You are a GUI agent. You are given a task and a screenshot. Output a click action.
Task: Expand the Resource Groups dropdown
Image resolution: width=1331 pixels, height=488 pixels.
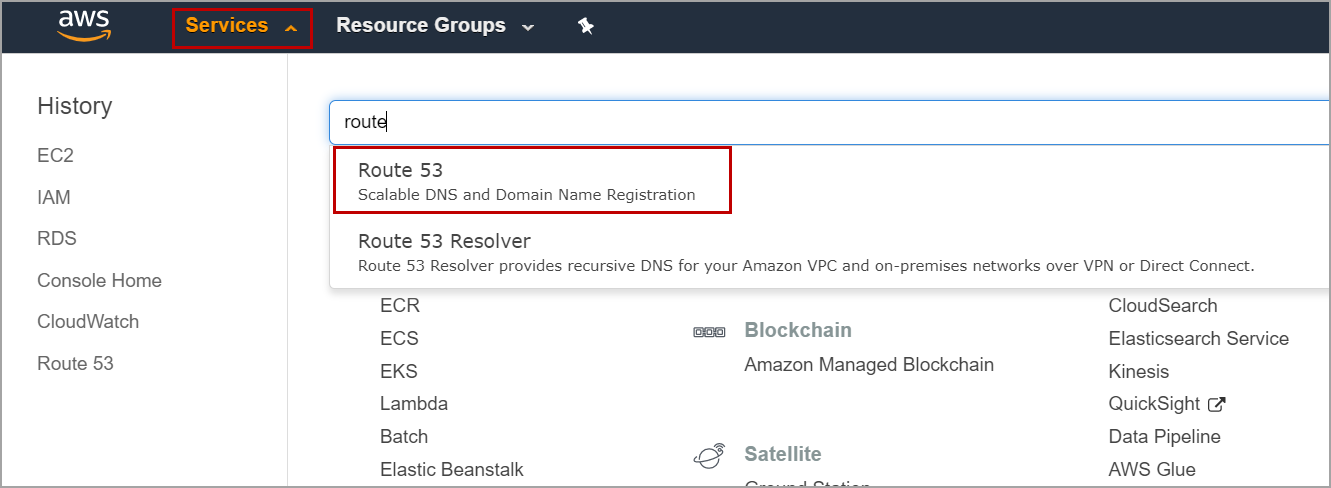pos(435,26)
